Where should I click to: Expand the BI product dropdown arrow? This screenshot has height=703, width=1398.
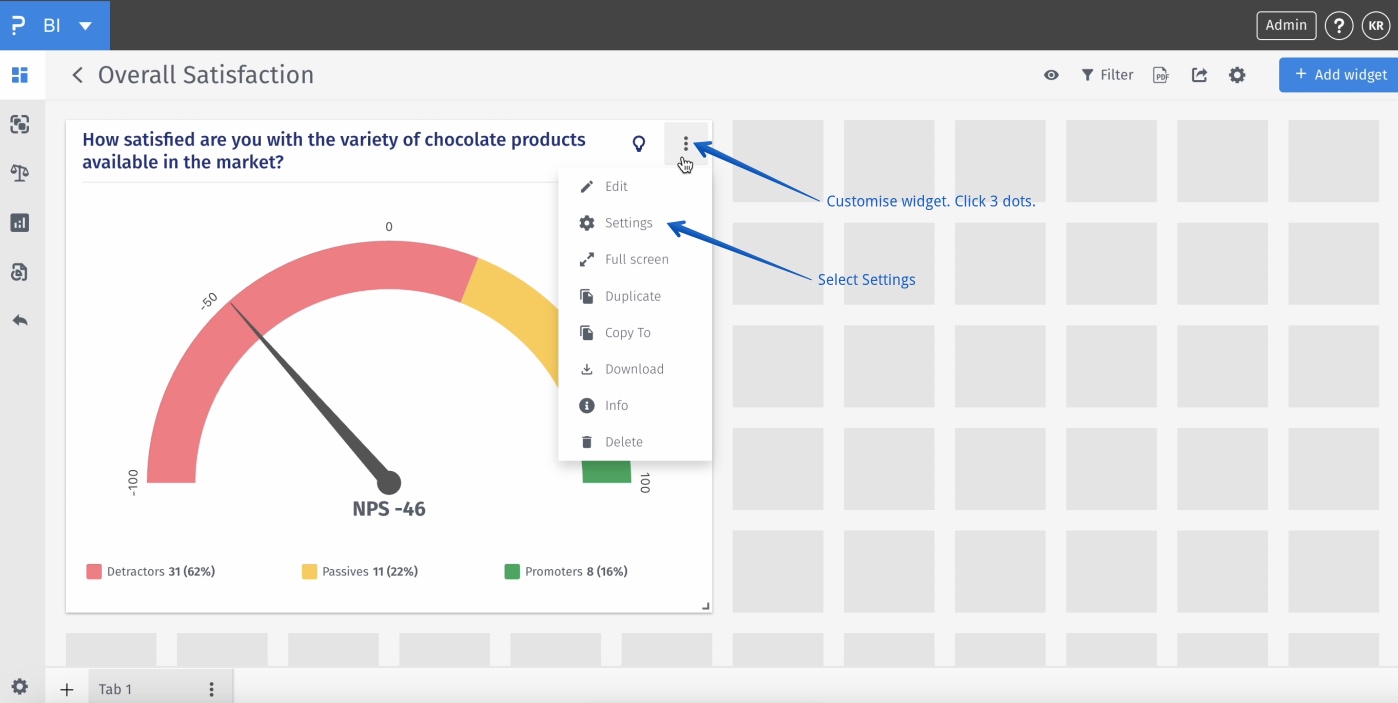coord(86,26)
